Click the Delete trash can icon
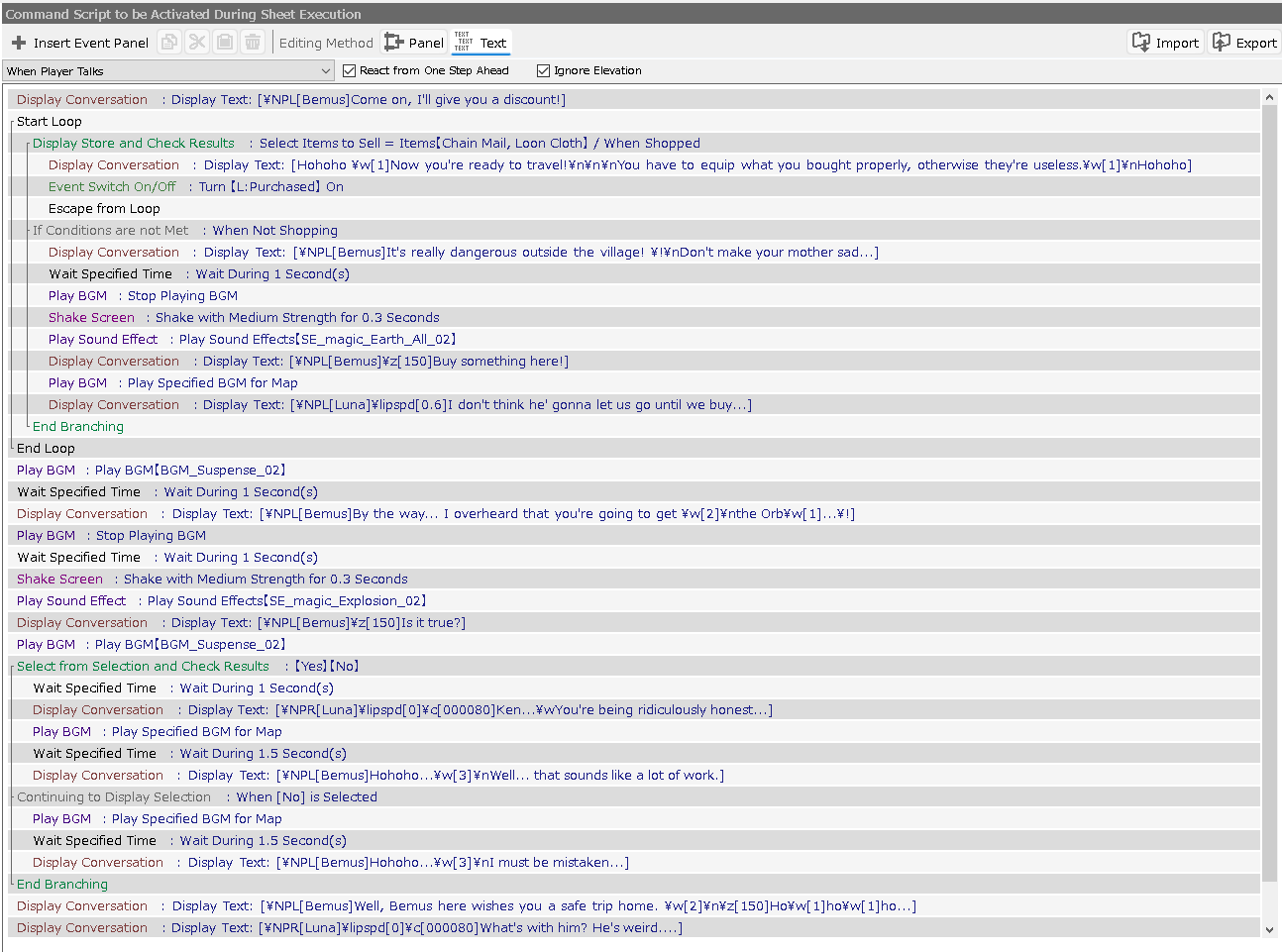The image size is (1282, 952). [x=253, y=43]
